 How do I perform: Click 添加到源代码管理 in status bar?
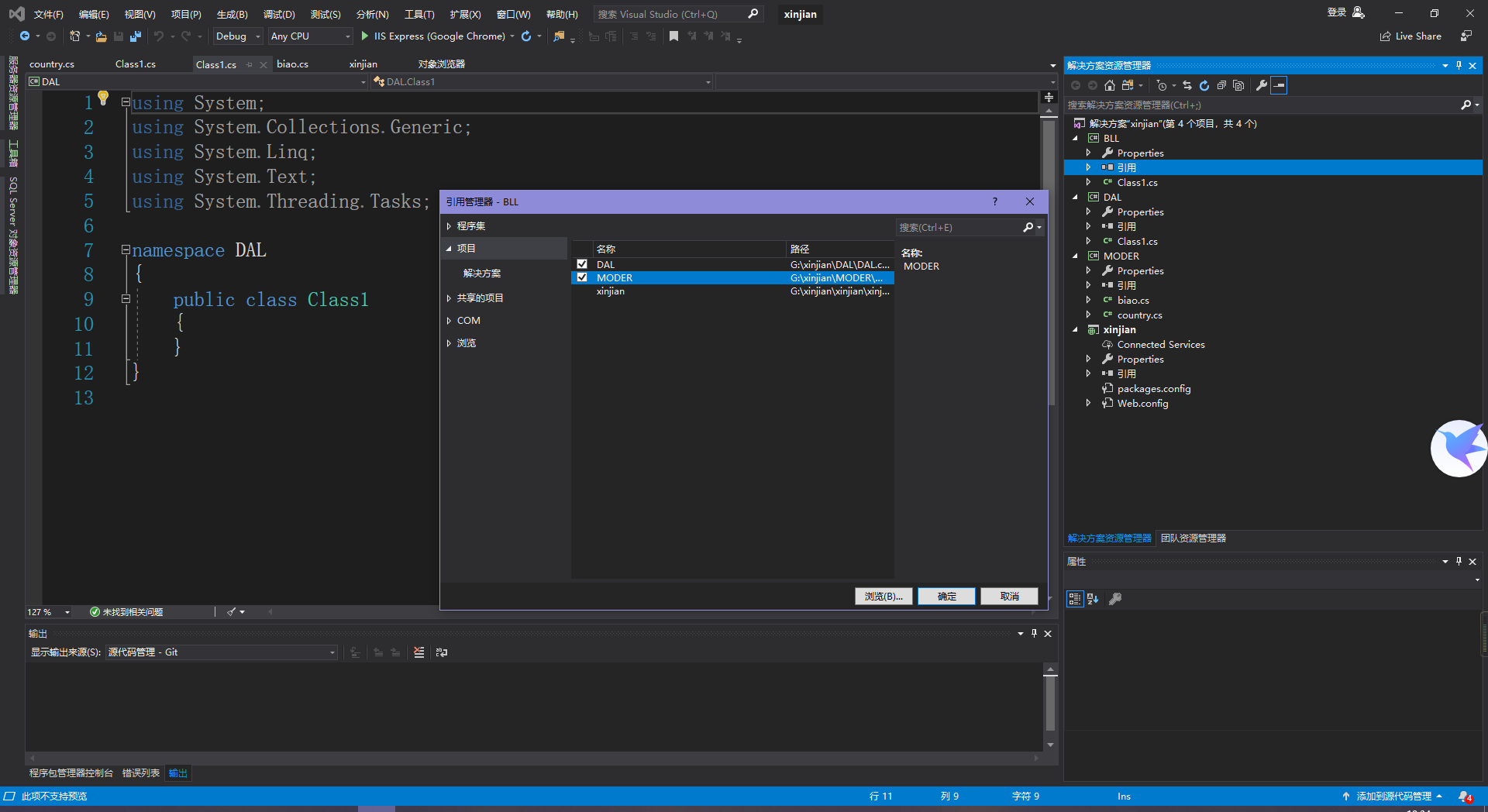pyautogui.click(x=1393, y=797)
